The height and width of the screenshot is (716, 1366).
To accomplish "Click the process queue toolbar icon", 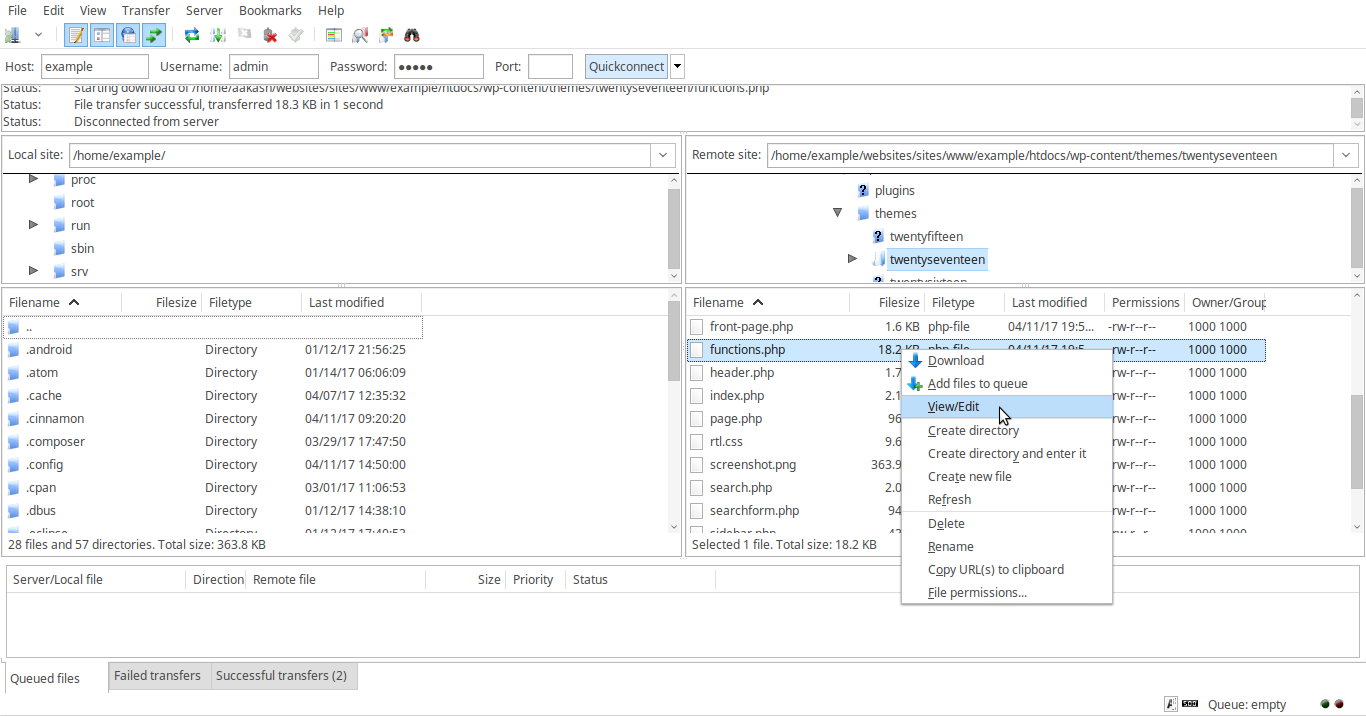I will 218,35.
